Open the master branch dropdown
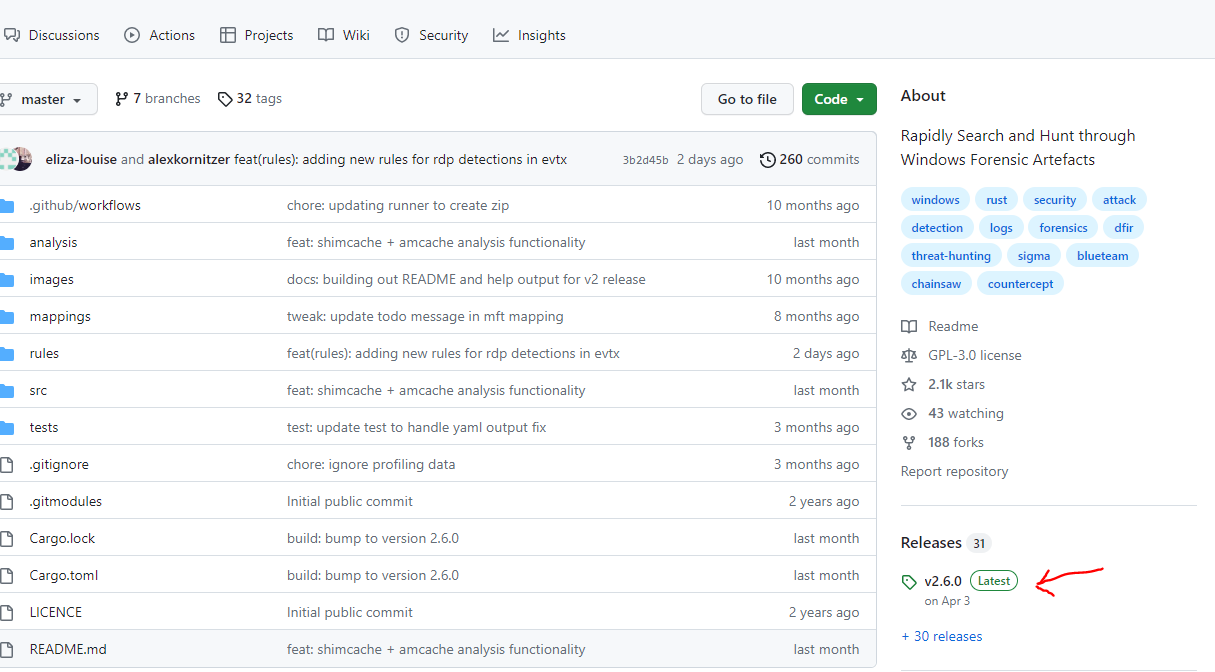The height and width of the screenshot is (672, 1215). click(46, 99)
